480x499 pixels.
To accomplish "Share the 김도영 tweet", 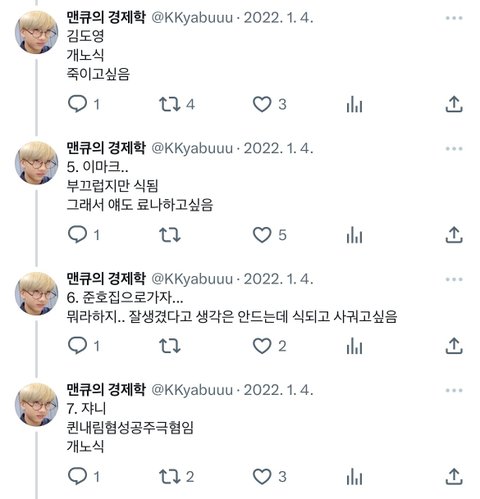I will coord(454,104).
